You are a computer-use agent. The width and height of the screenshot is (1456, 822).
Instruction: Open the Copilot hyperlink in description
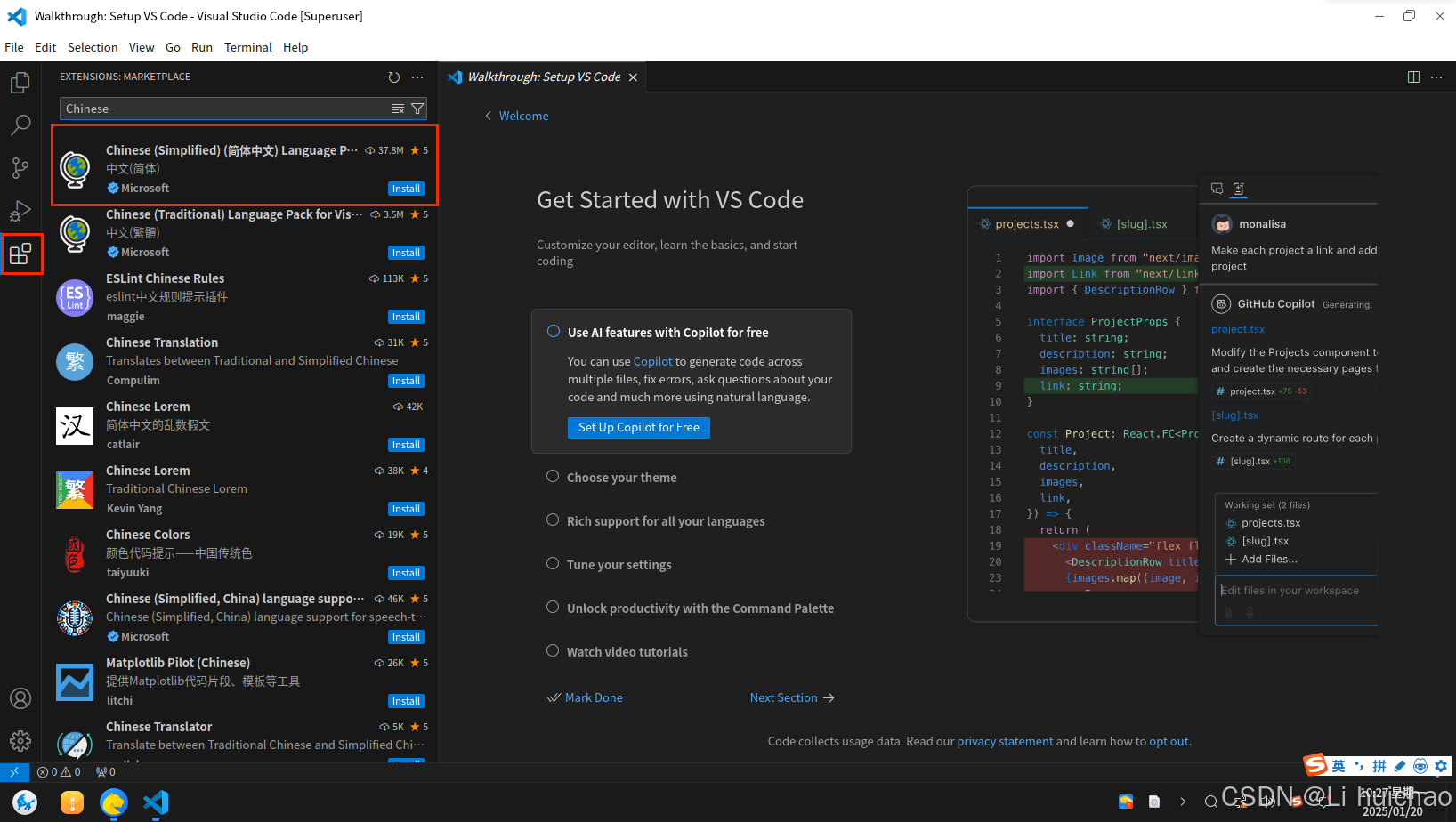[x=653, y=361]
